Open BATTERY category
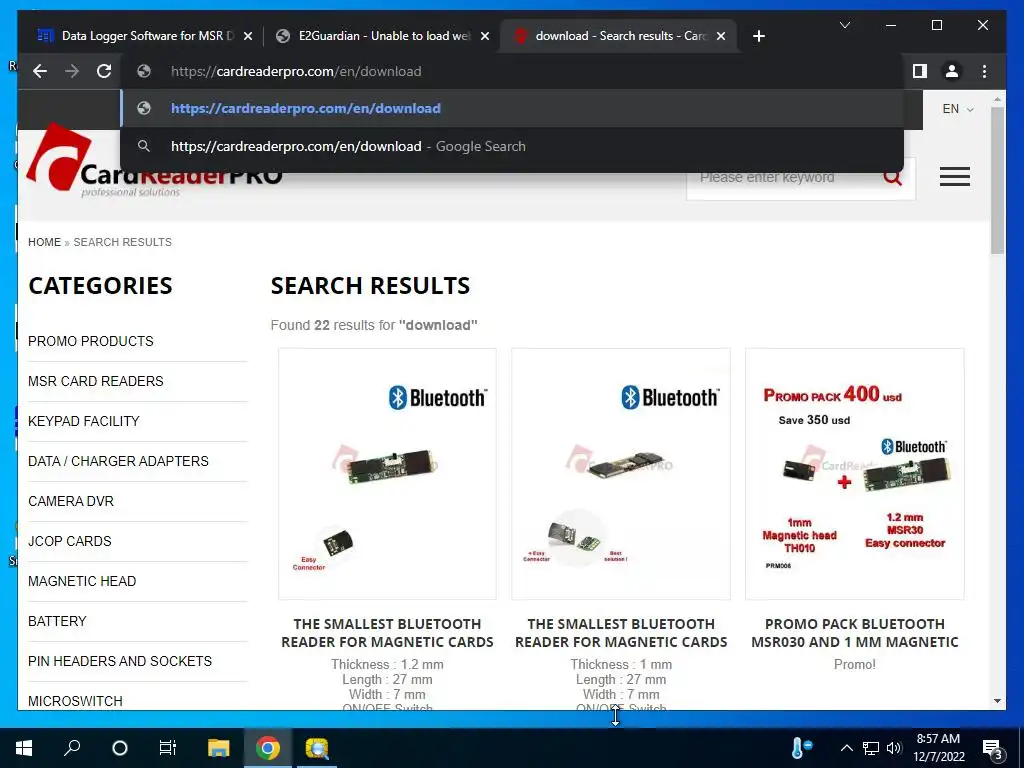The height and width of the screenshot is (768, 1024). 57,621
